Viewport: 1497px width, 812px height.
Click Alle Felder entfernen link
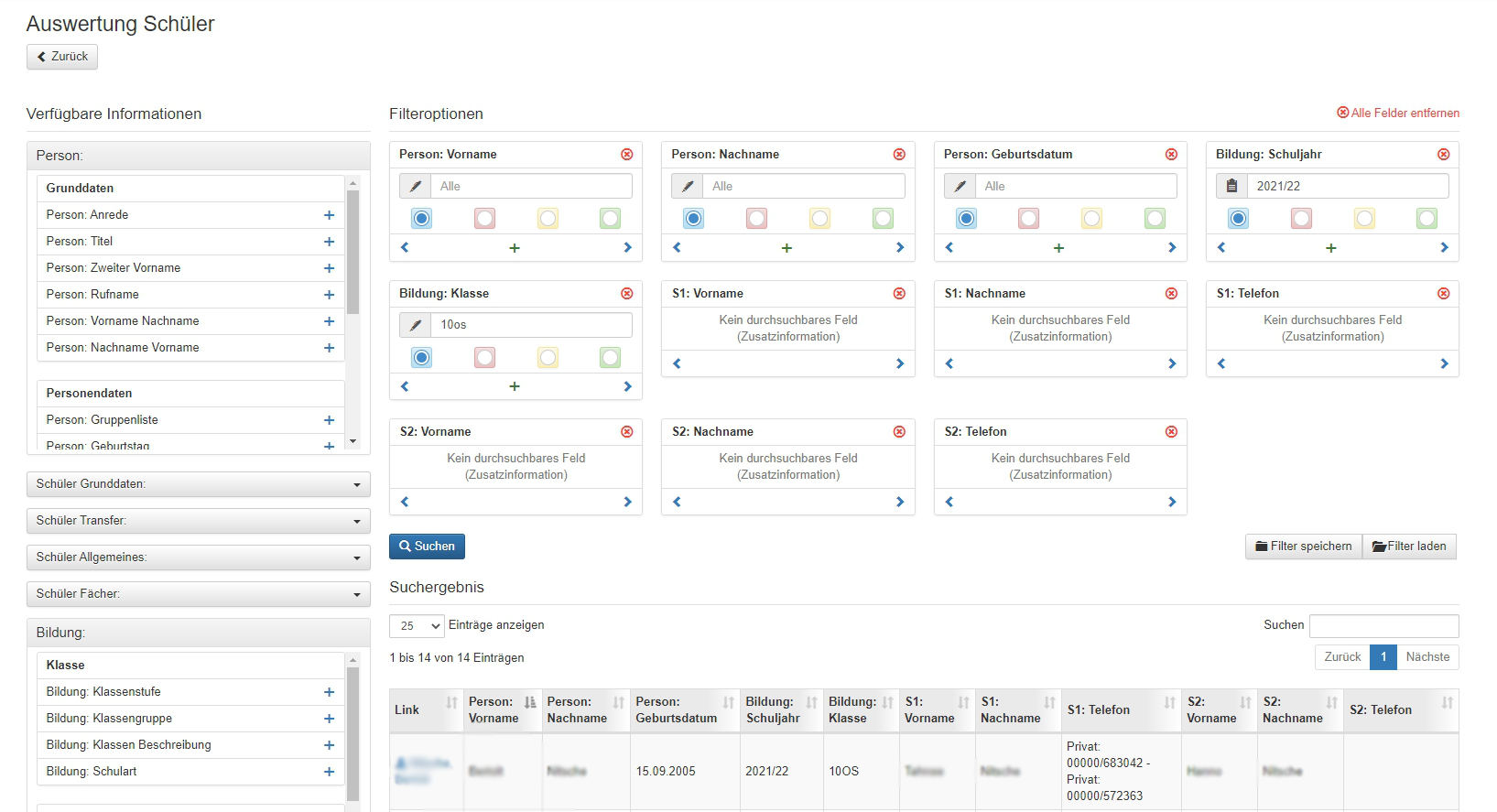(x=1398, y=114)
